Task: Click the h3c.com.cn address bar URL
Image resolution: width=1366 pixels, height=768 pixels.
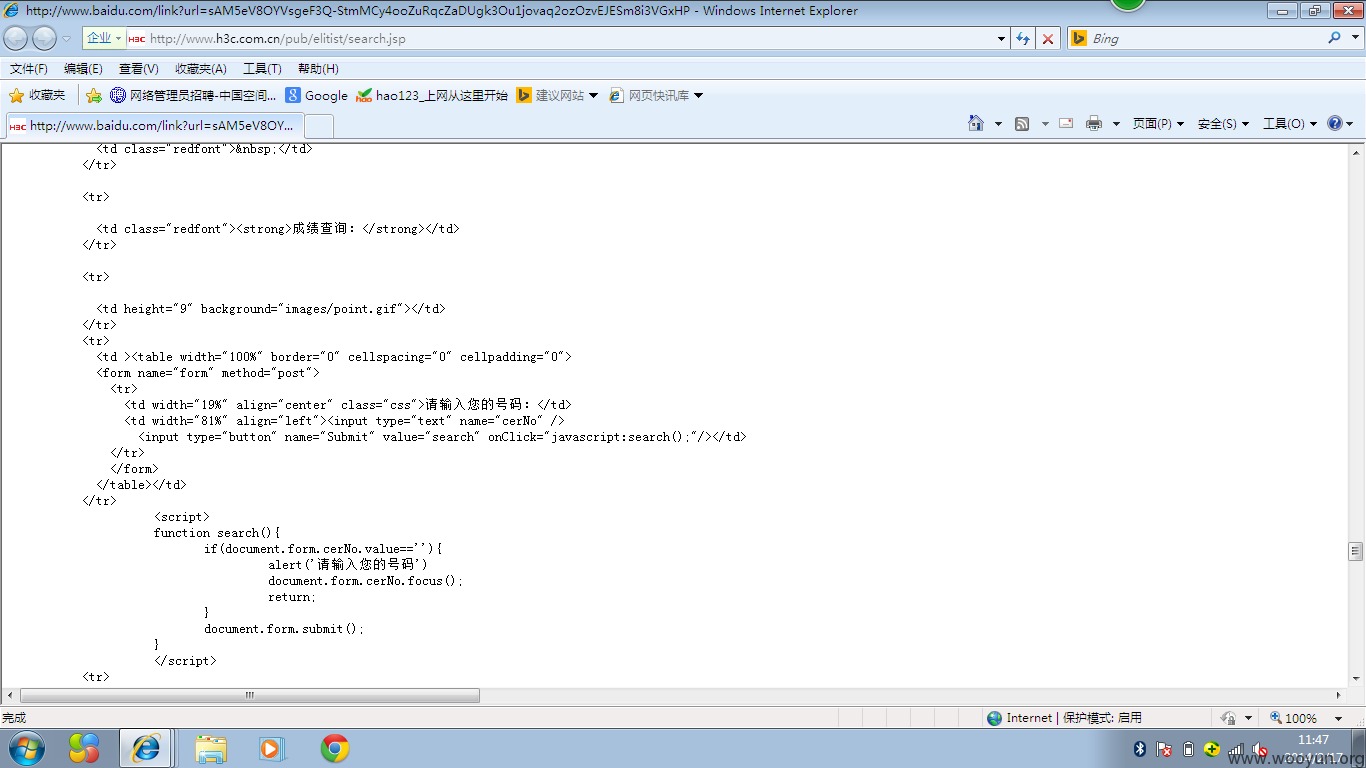Action: coord(278,39)
